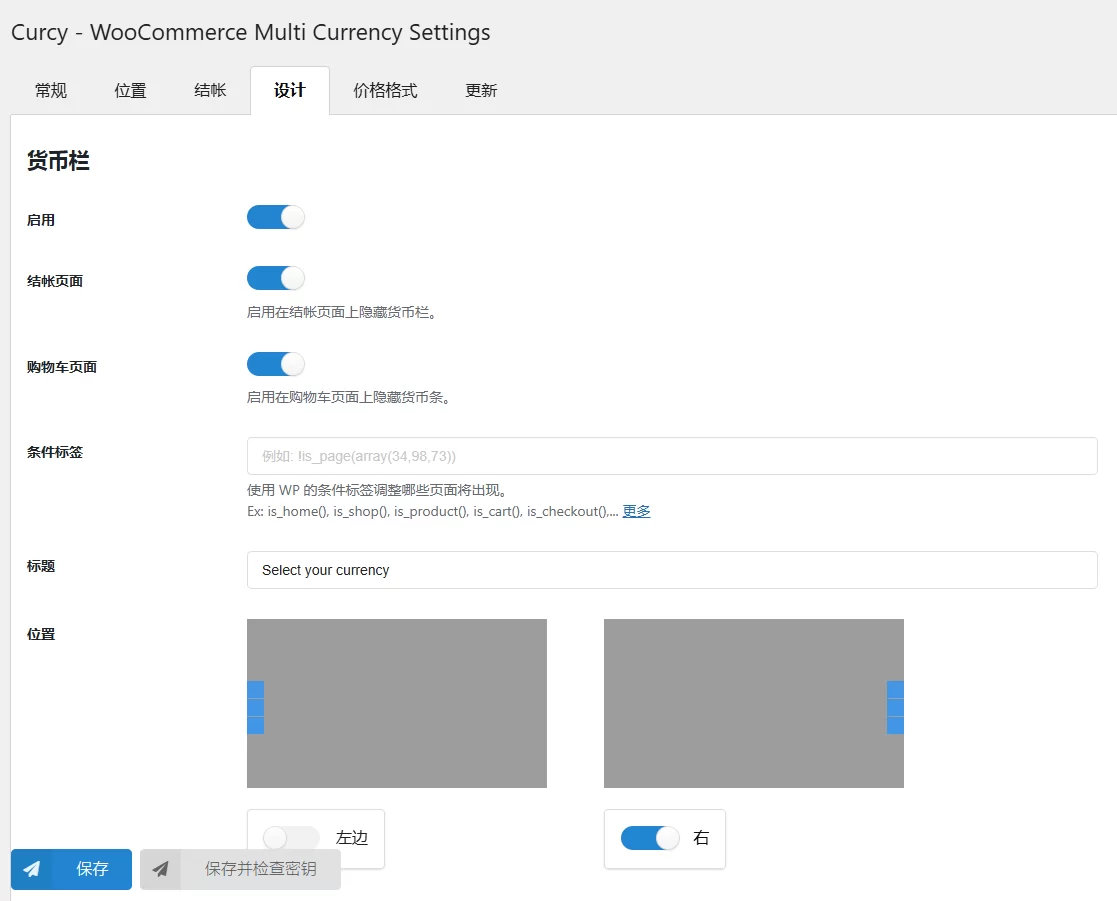The width and height of the screenshot is (1117, 901).
Task: Click the 启用在结帐页面上隐藏货币栏 description text
Action: point(341,312)
